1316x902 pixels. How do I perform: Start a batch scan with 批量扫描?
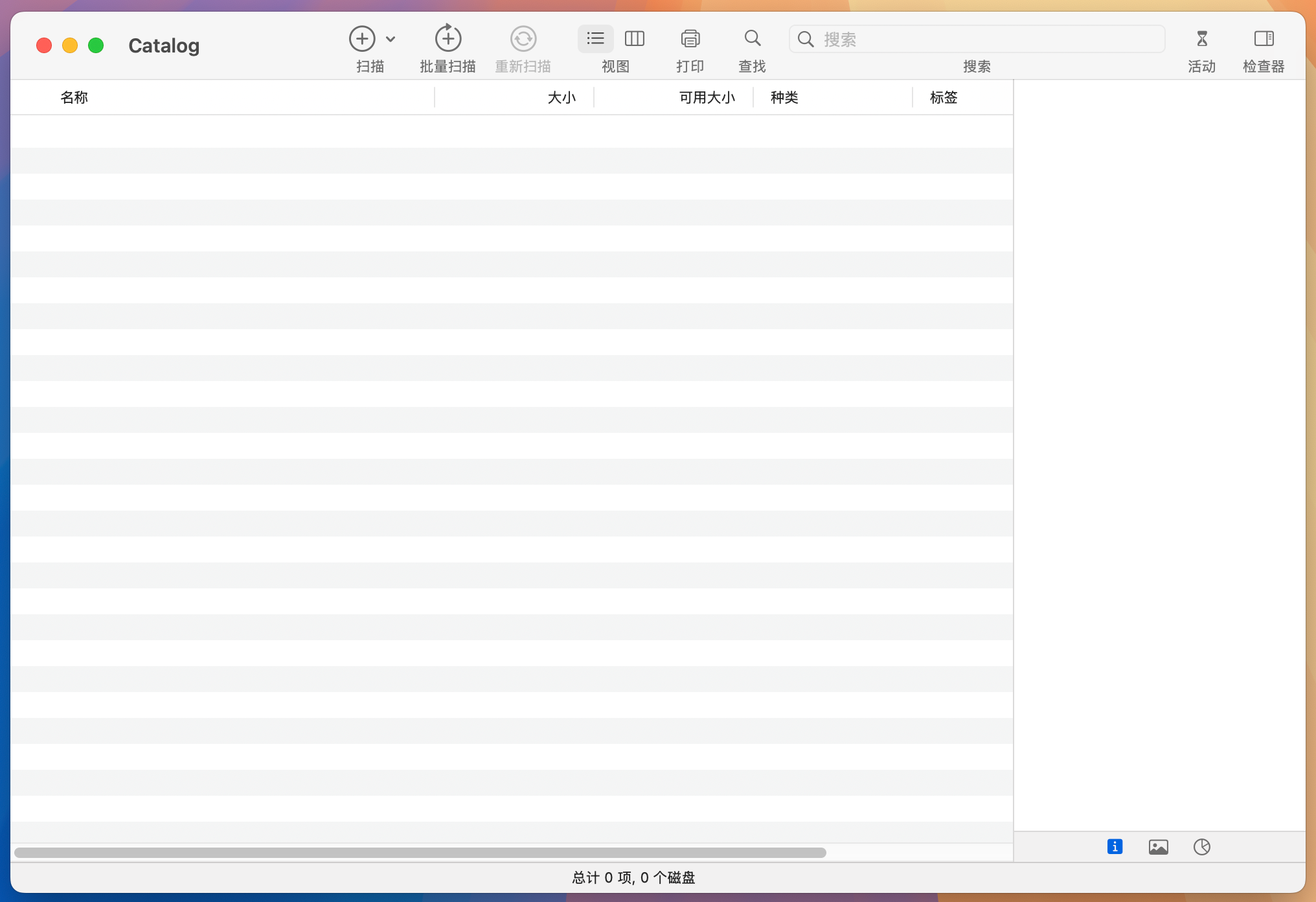click(447, 39)
